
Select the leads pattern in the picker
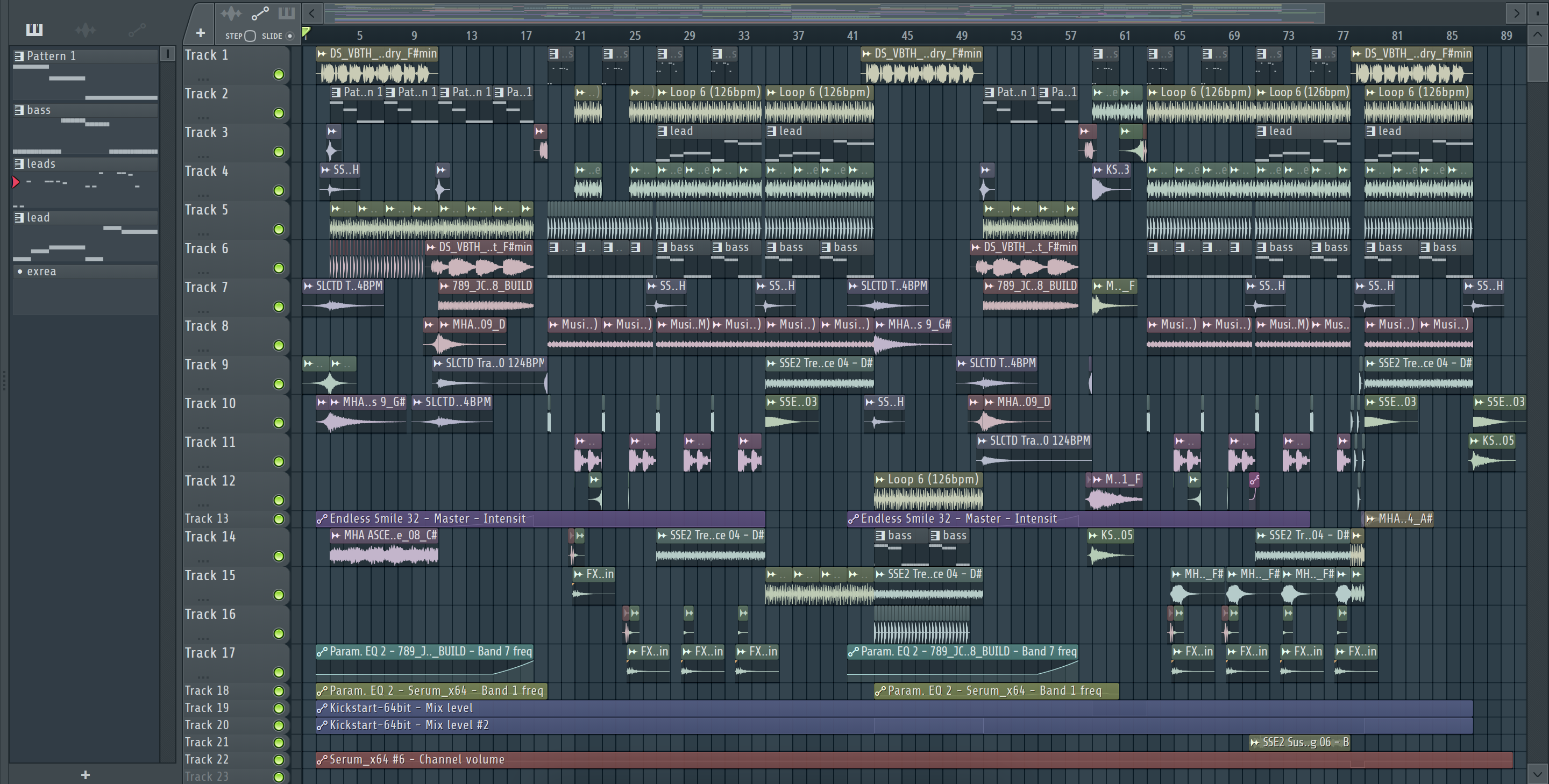pos(86,163)
